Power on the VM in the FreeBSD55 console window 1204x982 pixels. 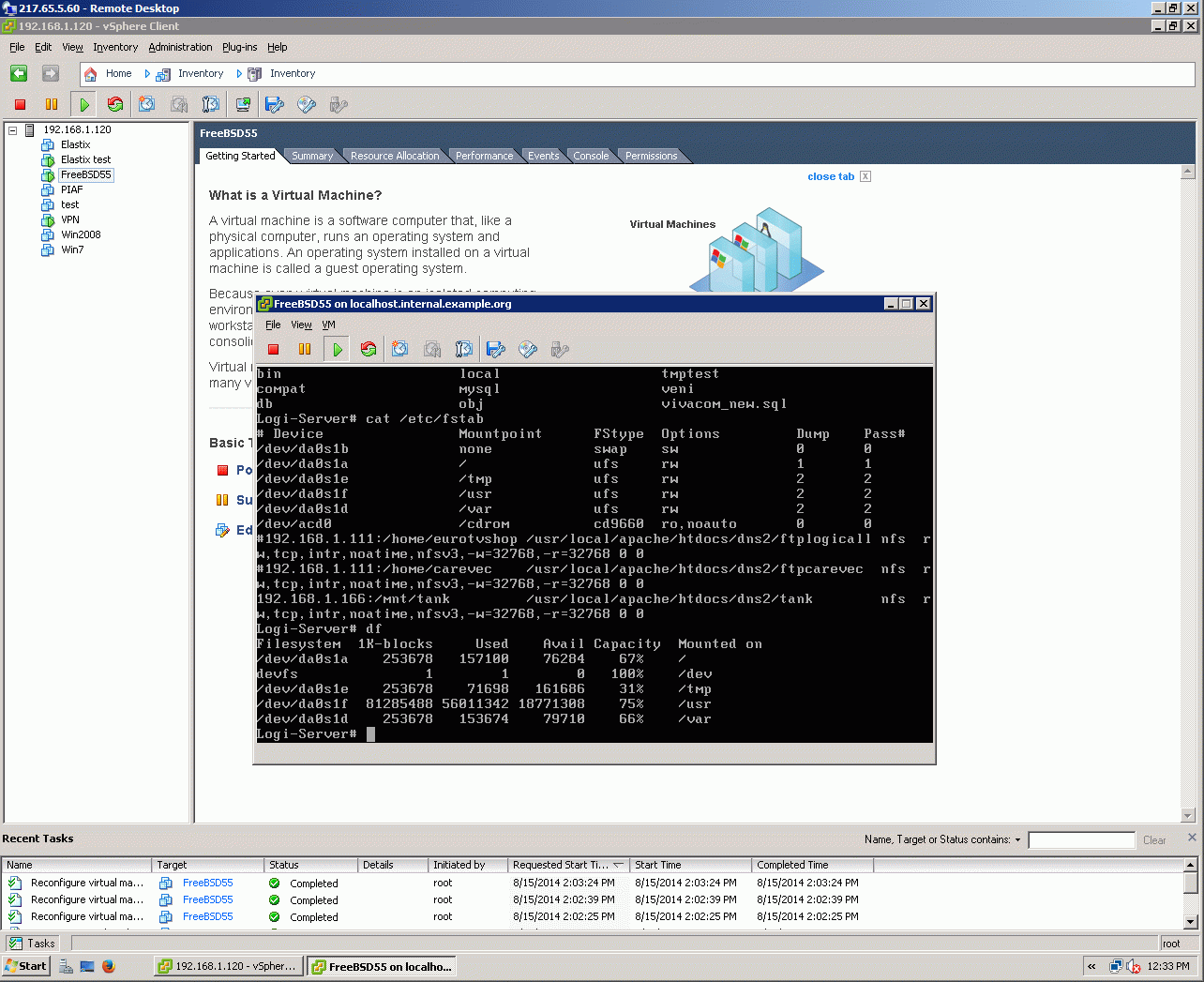coord(337,350)
